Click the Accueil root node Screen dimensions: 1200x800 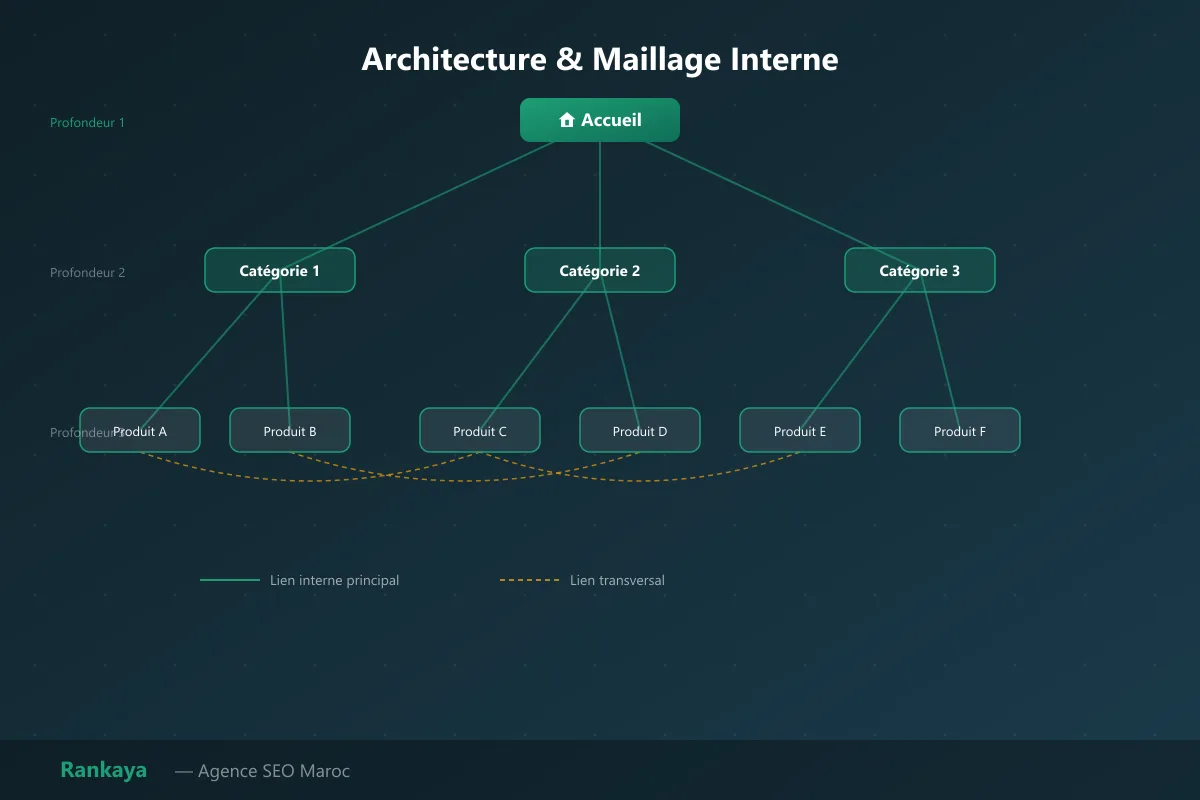(600, 120)
